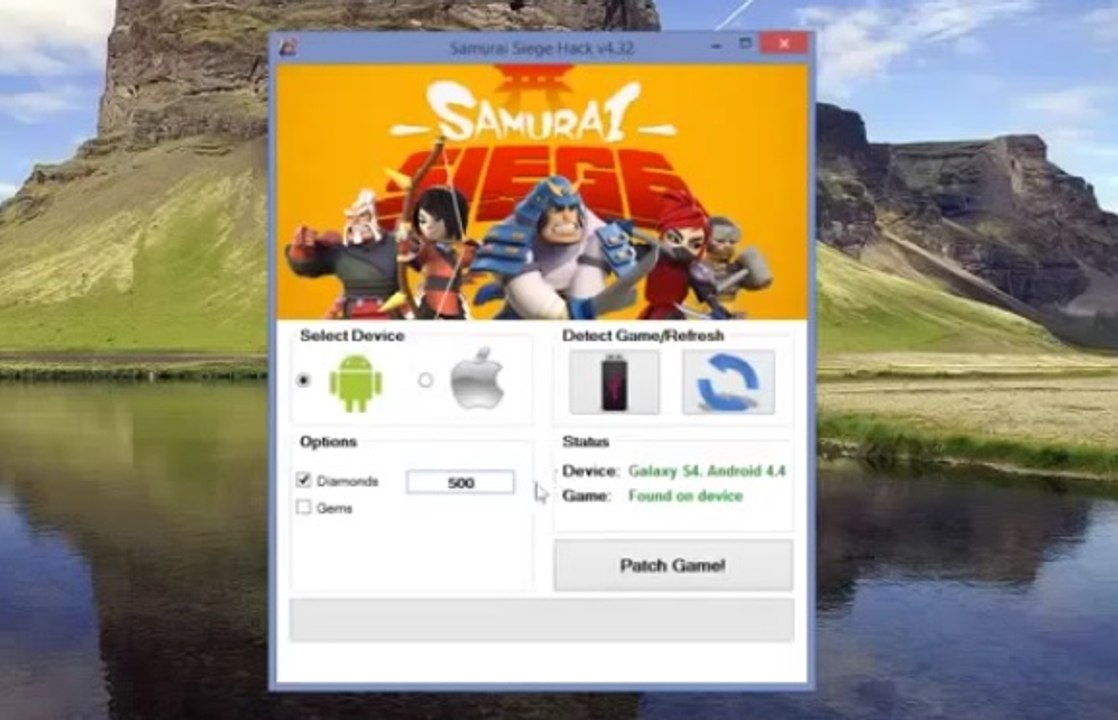Click the 'Game:' label in Status
The image size is (1118, 720).
[x=586, y=496]
